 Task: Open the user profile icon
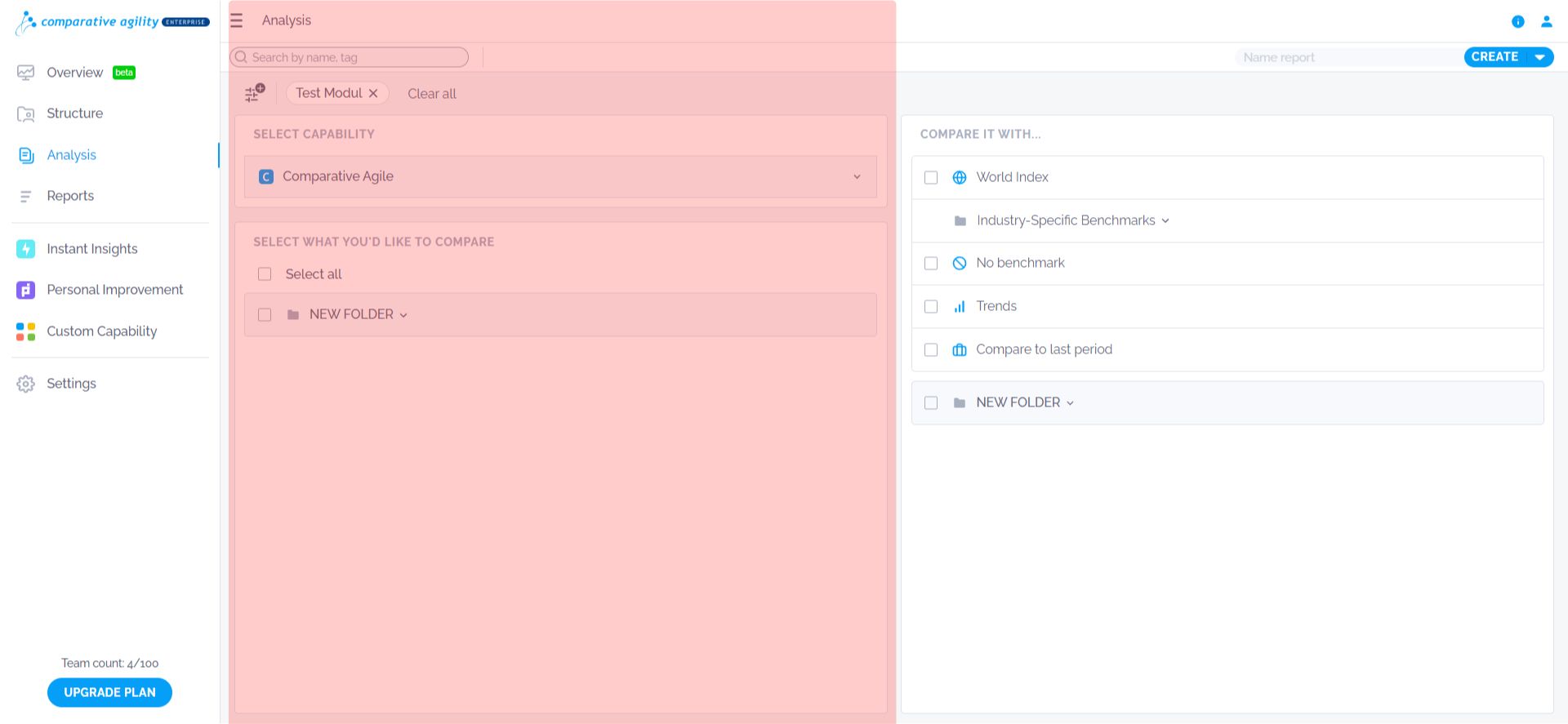[1546, 21]
